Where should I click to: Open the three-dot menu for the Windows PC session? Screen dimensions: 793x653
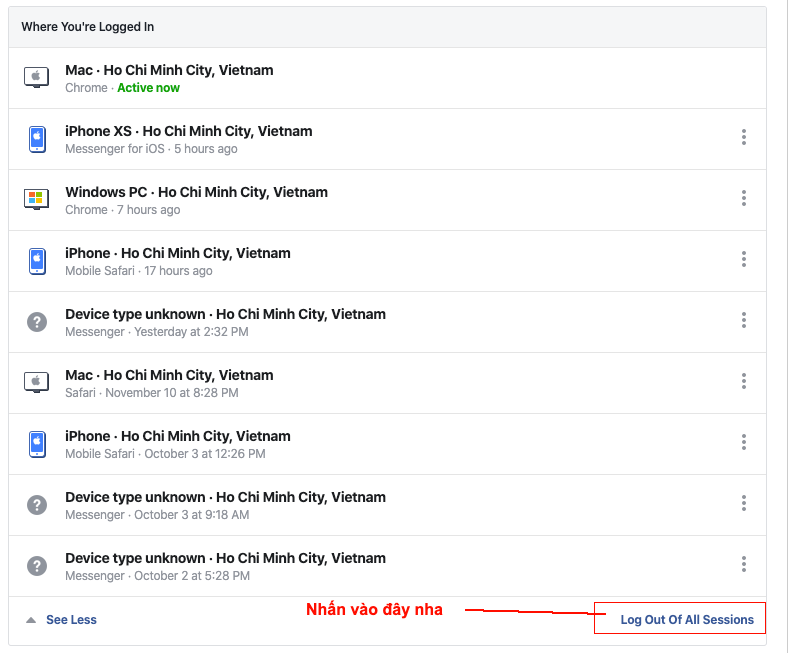(743, 198)
